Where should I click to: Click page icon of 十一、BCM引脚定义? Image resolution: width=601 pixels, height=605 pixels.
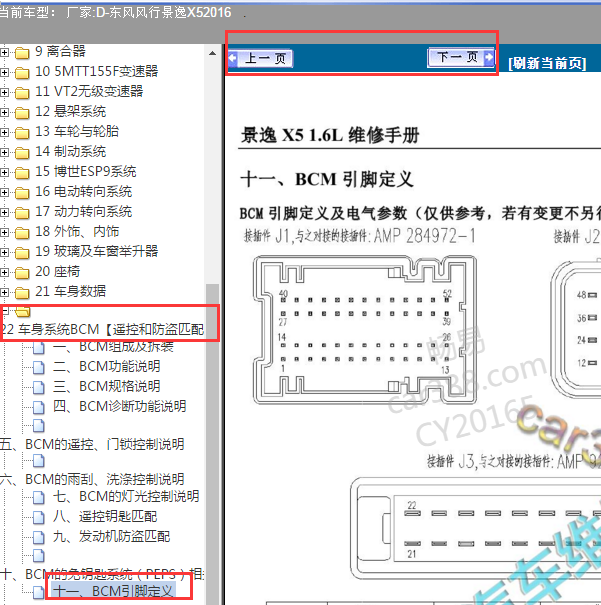[39, 592]
